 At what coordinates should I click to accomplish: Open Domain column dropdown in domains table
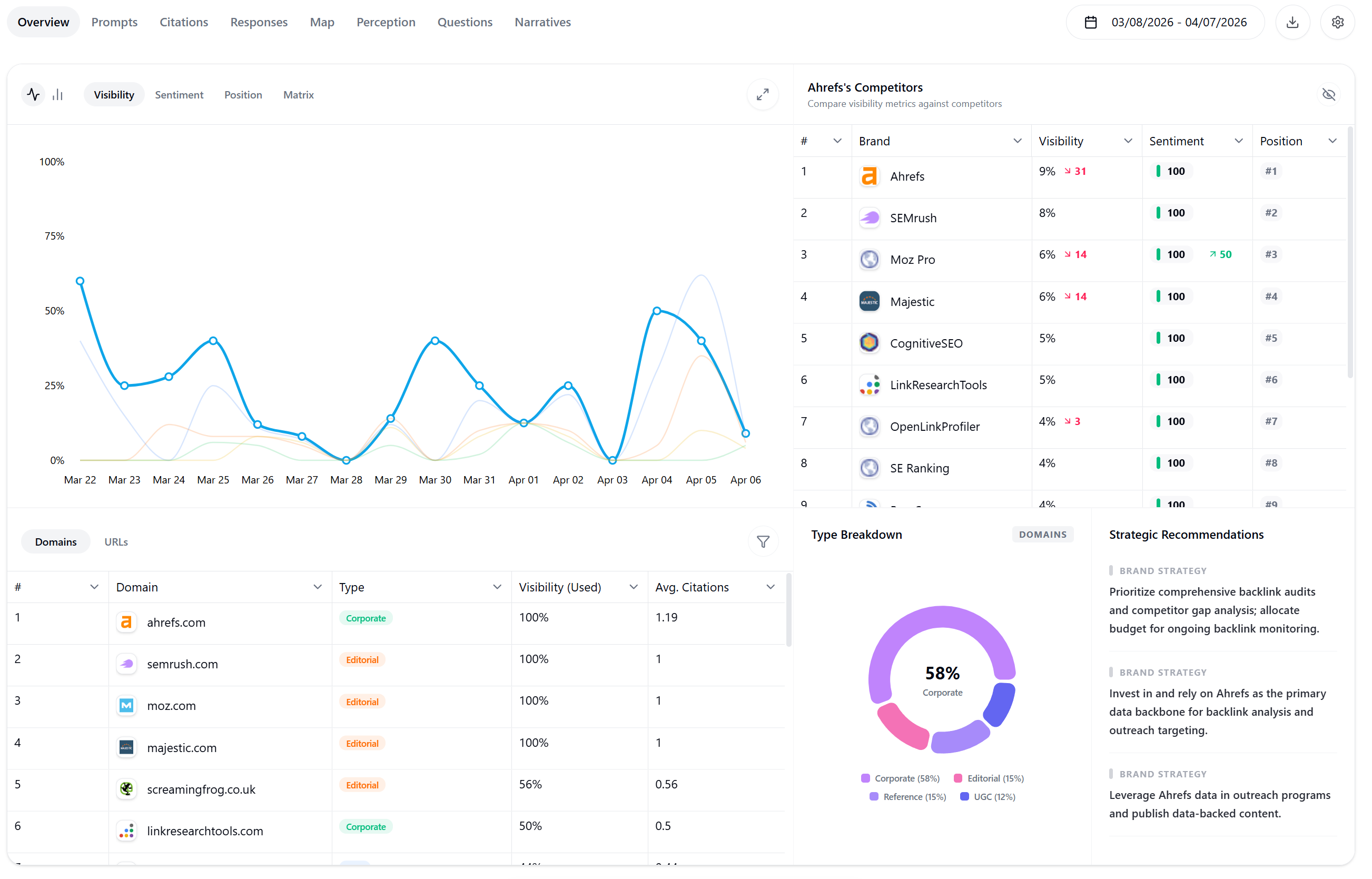(317, 587)
